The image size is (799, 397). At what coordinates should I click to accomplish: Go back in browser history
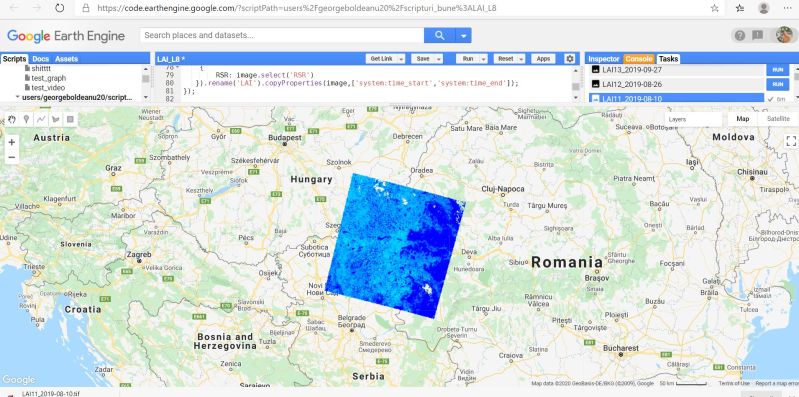tap(14, 8)
